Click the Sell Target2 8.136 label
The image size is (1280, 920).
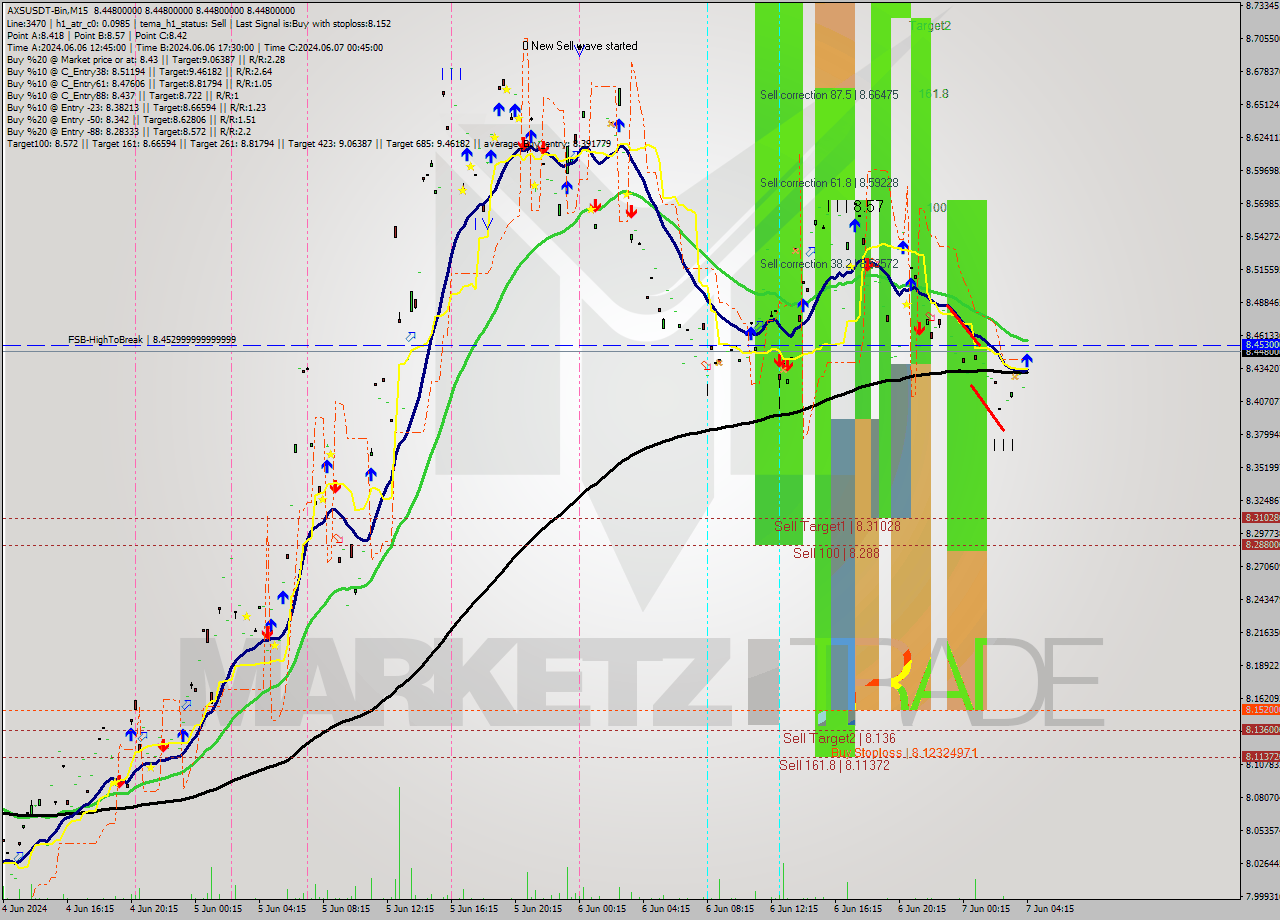[838, 738]
